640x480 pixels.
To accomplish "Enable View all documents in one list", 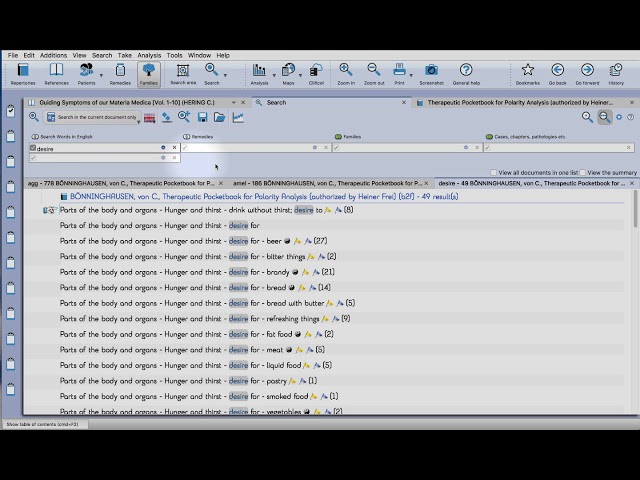I will coord(493,172).
